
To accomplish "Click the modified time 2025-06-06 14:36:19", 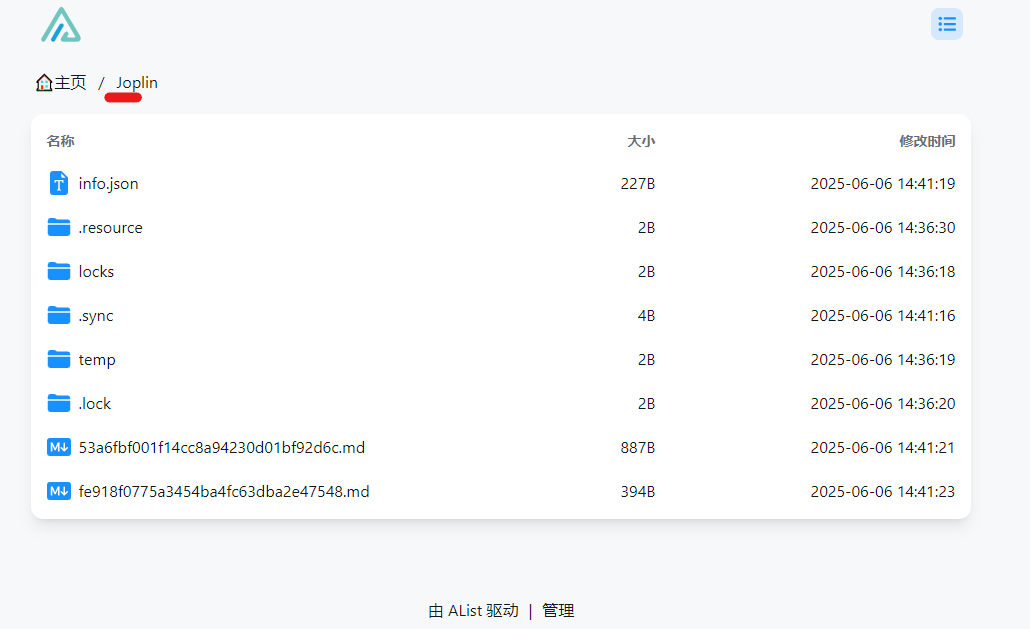I will point(883,359).
